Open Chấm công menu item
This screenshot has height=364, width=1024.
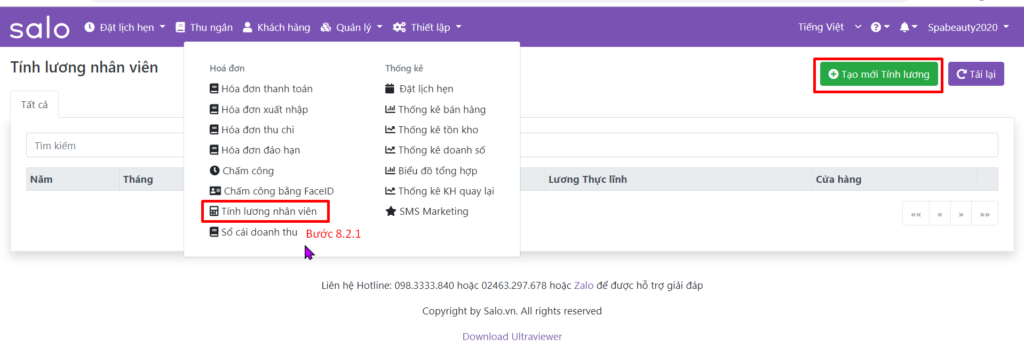point(242,171)
